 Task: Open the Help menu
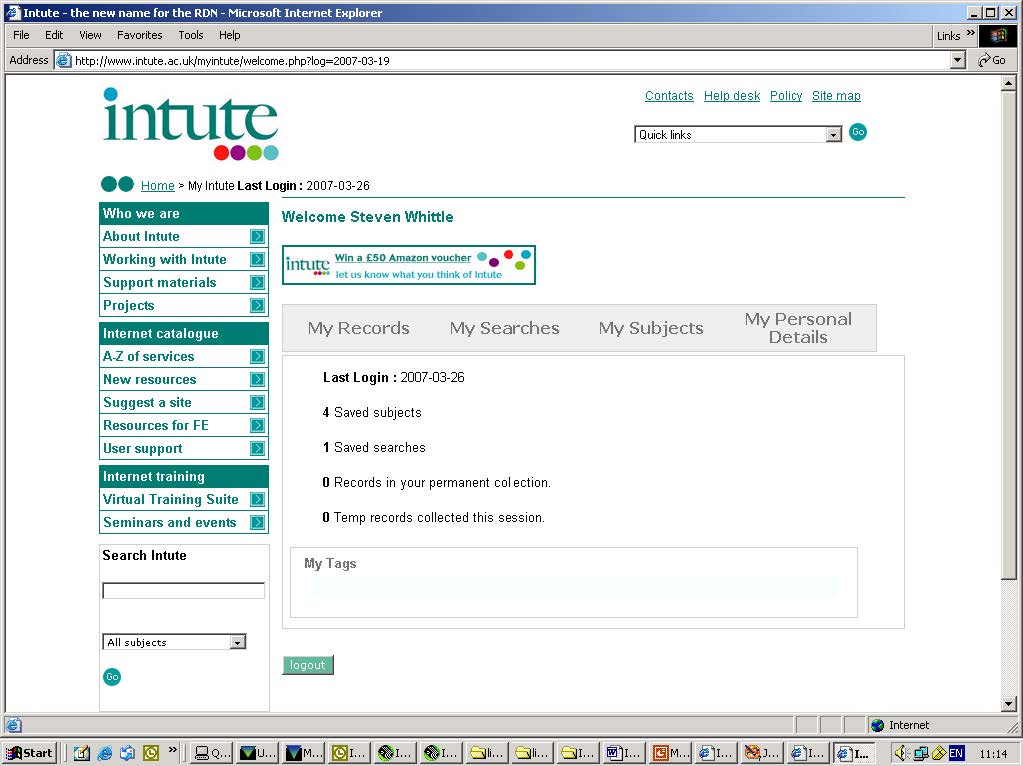[x=230, y=35]
